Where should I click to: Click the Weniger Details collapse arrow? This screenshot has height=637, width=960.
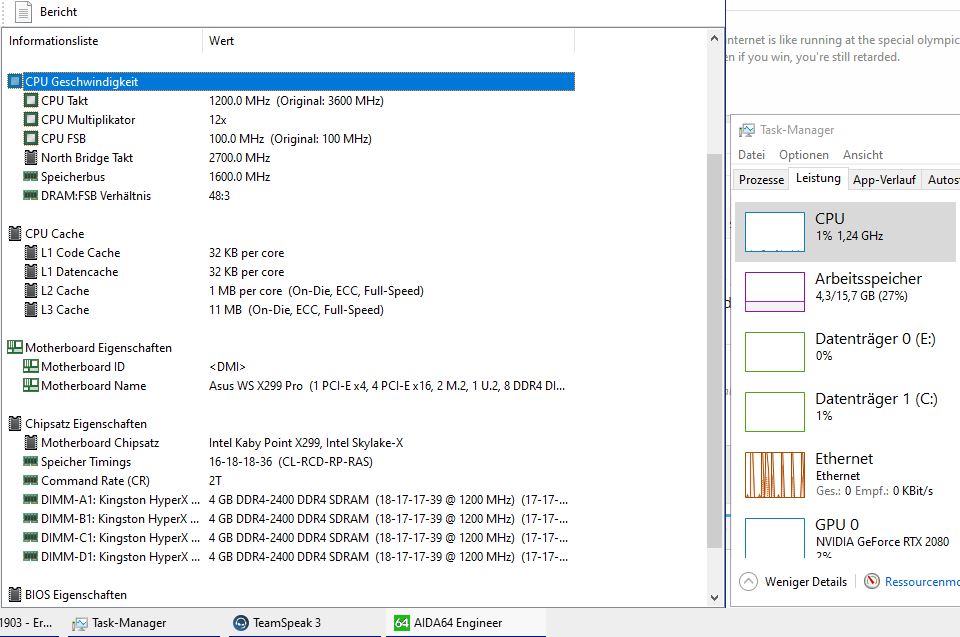[748, 581]
